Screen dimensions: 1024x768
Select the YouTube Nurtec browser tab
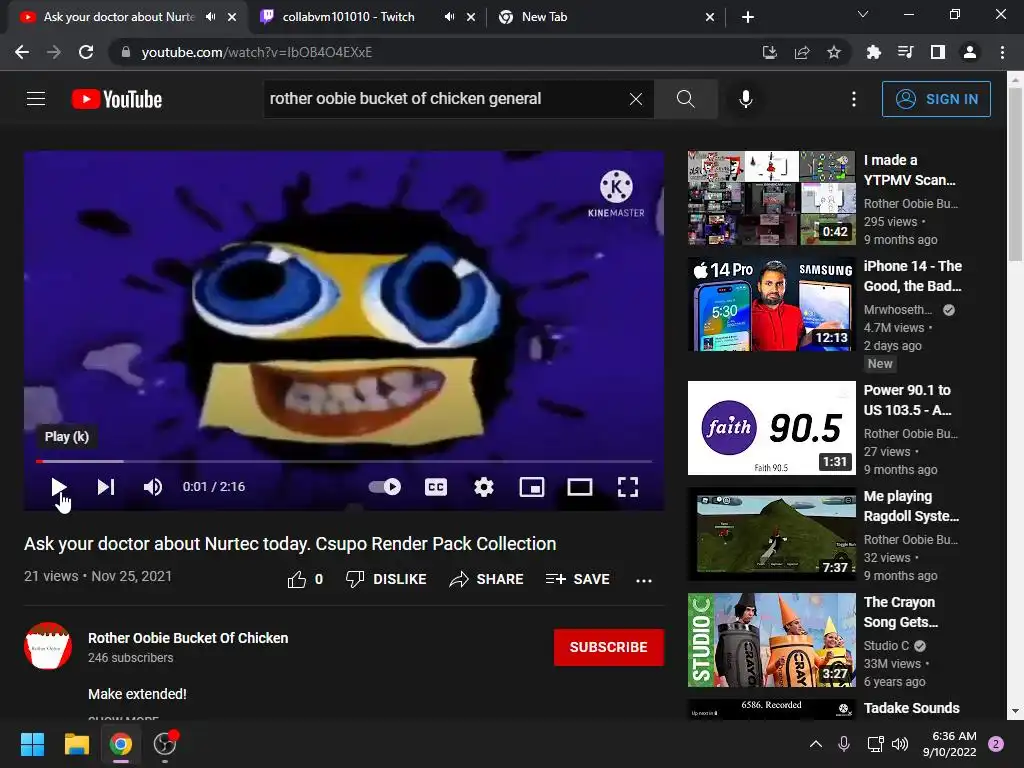point(119,17)
